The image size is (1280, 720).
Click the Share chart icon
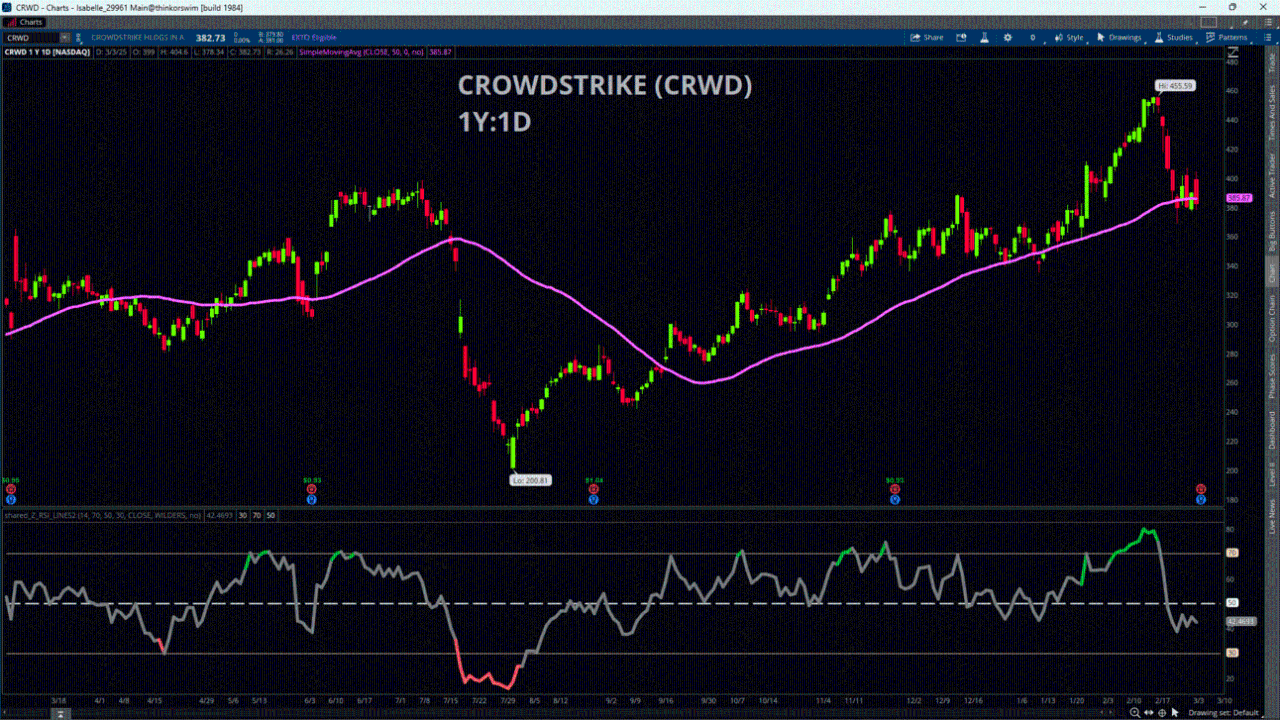click(x=926, y=38)
